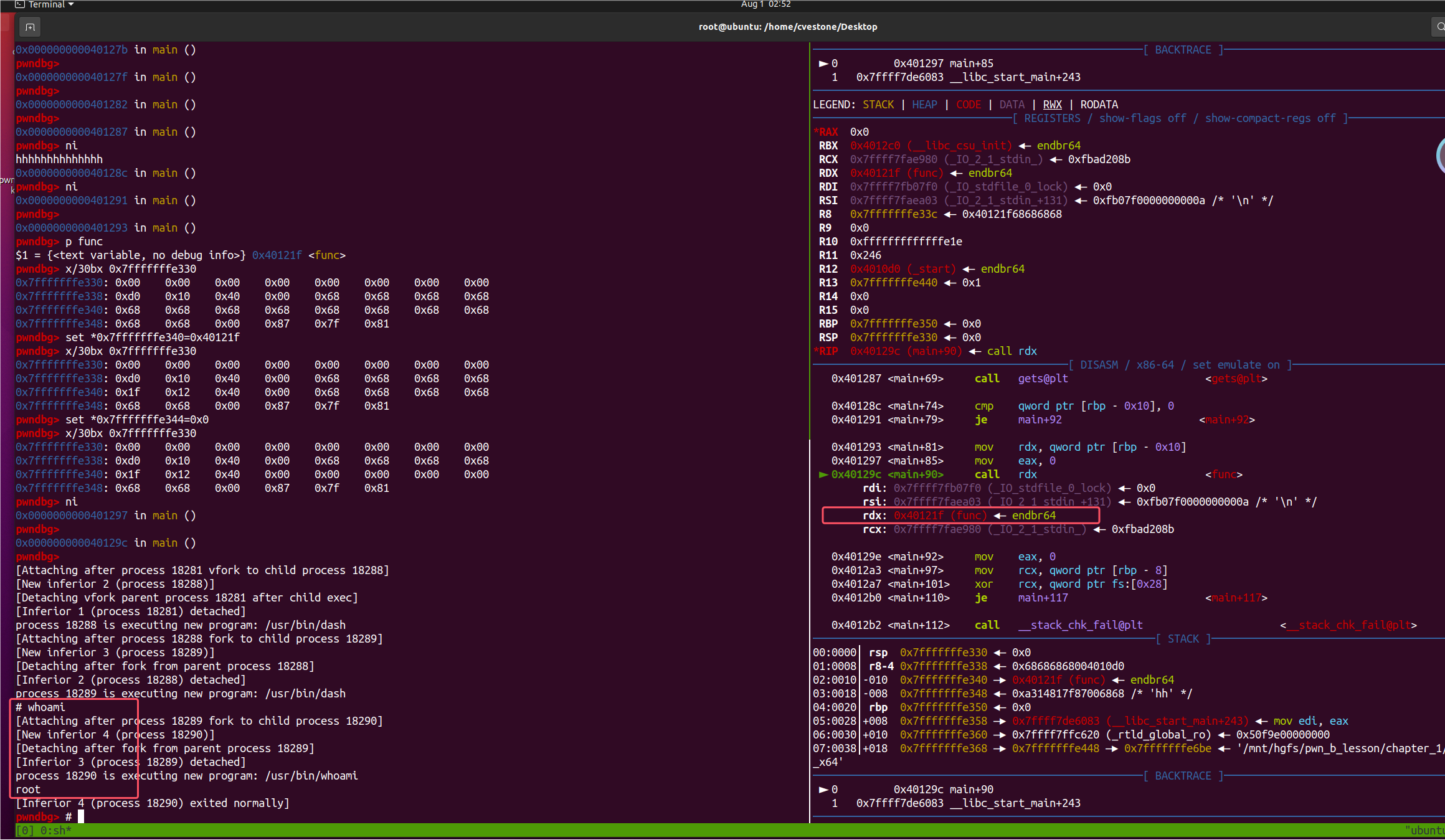Screen dimensions: 1445x840
Task: Click the underlined RWX label in LEGEND
Action: (1053, 105)
